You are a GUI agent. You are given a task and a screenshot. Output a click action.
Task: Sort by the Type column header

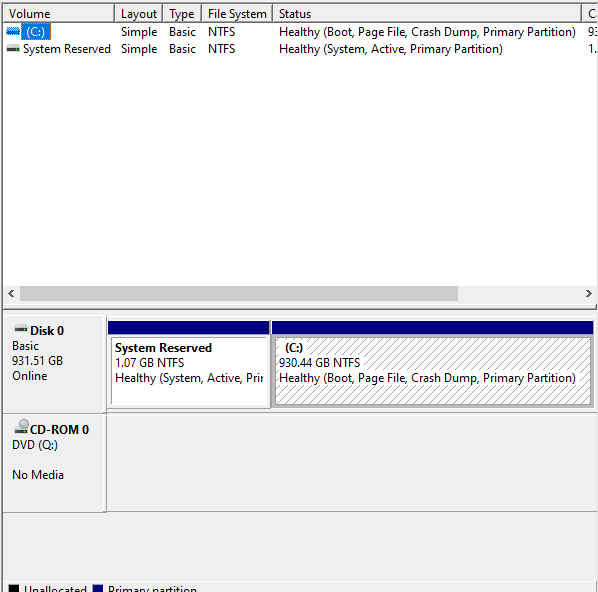[182, 14]
